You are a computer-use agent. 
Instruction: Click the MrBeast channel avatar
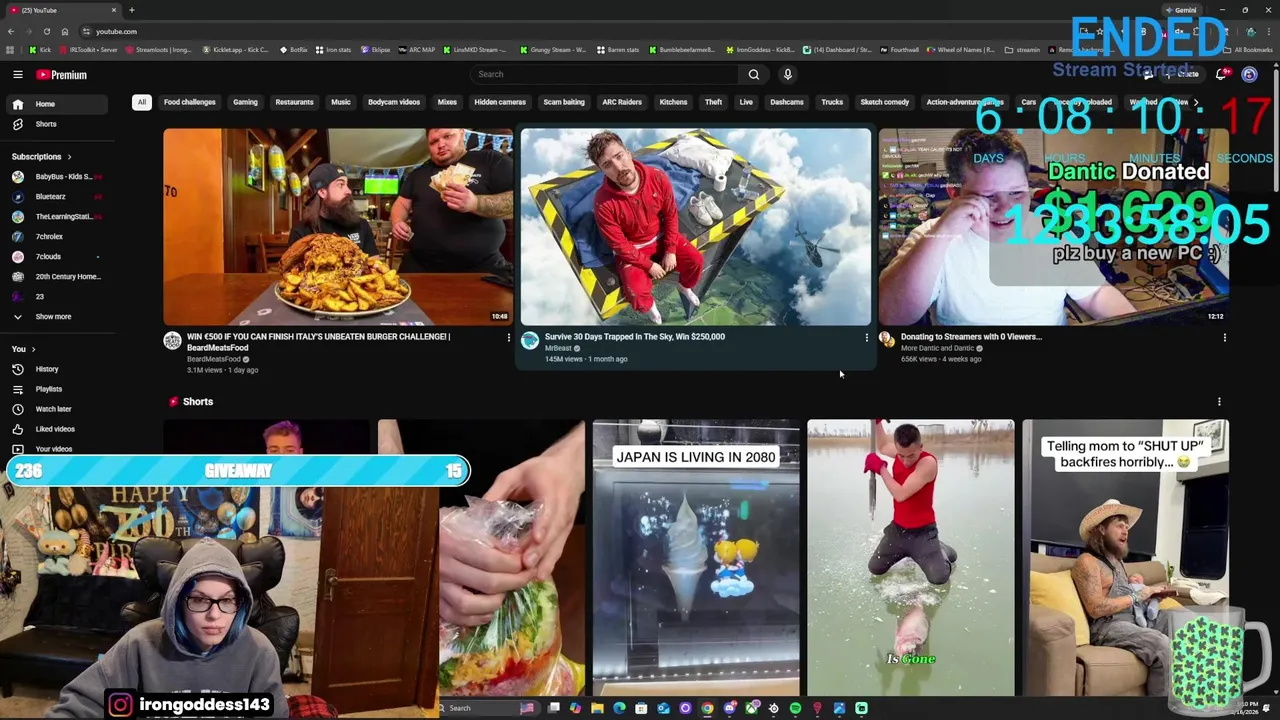tap(530, 341)
